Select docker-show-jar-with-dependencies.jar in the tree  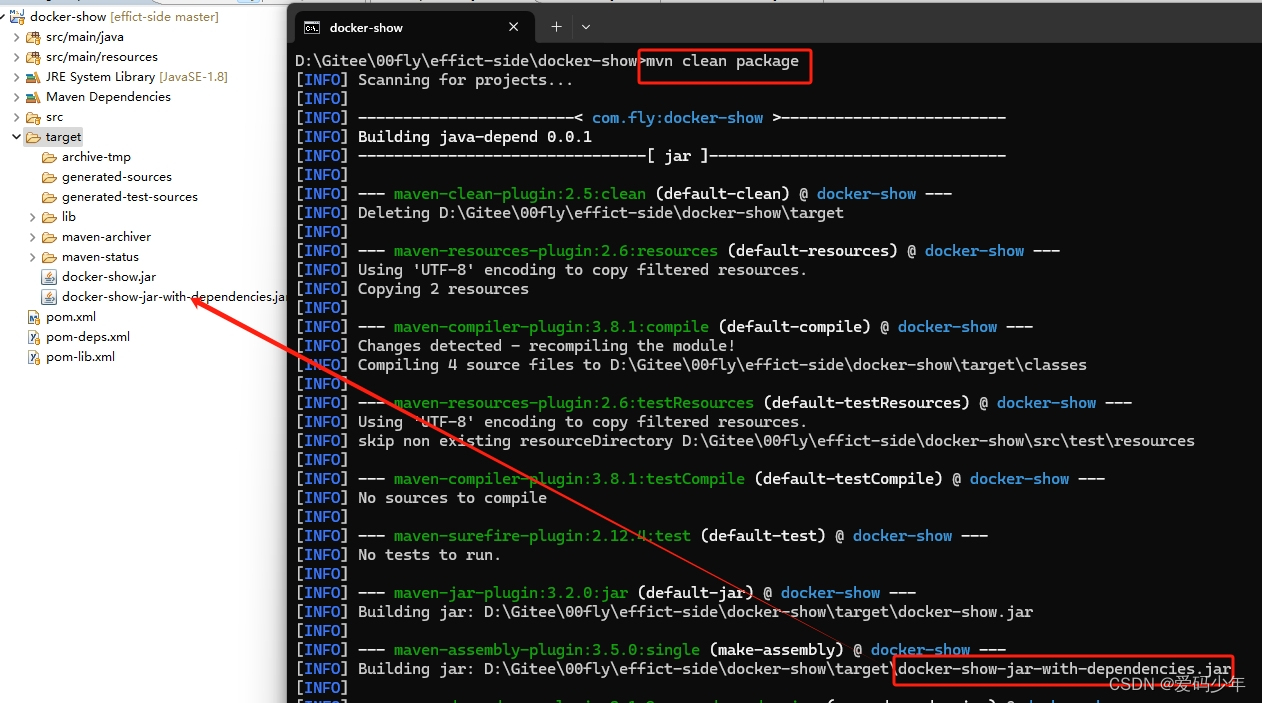coord(174,297)
